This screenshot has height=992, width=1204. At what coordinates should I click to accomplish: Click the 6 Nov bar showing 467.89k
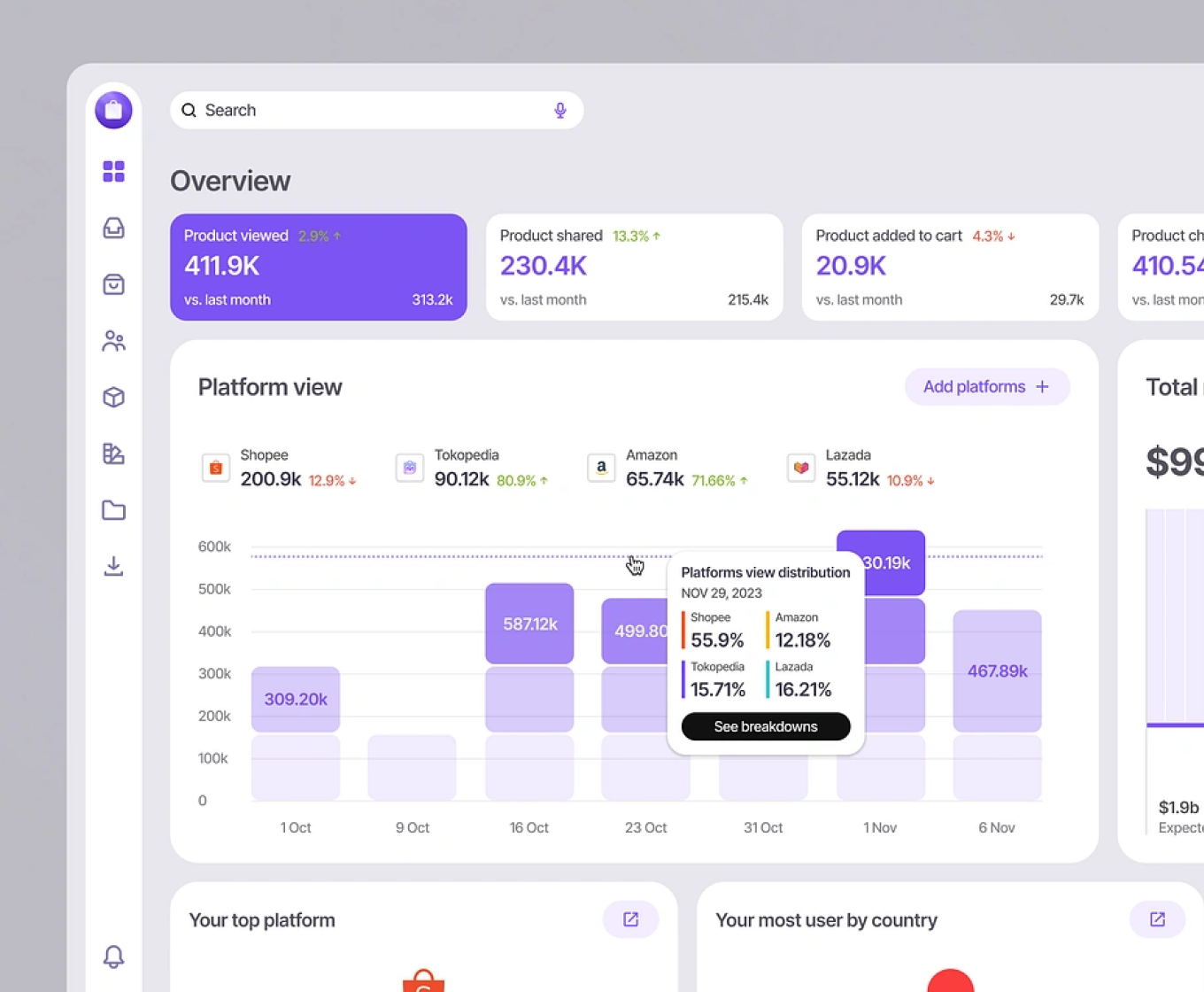coord(997,670)
